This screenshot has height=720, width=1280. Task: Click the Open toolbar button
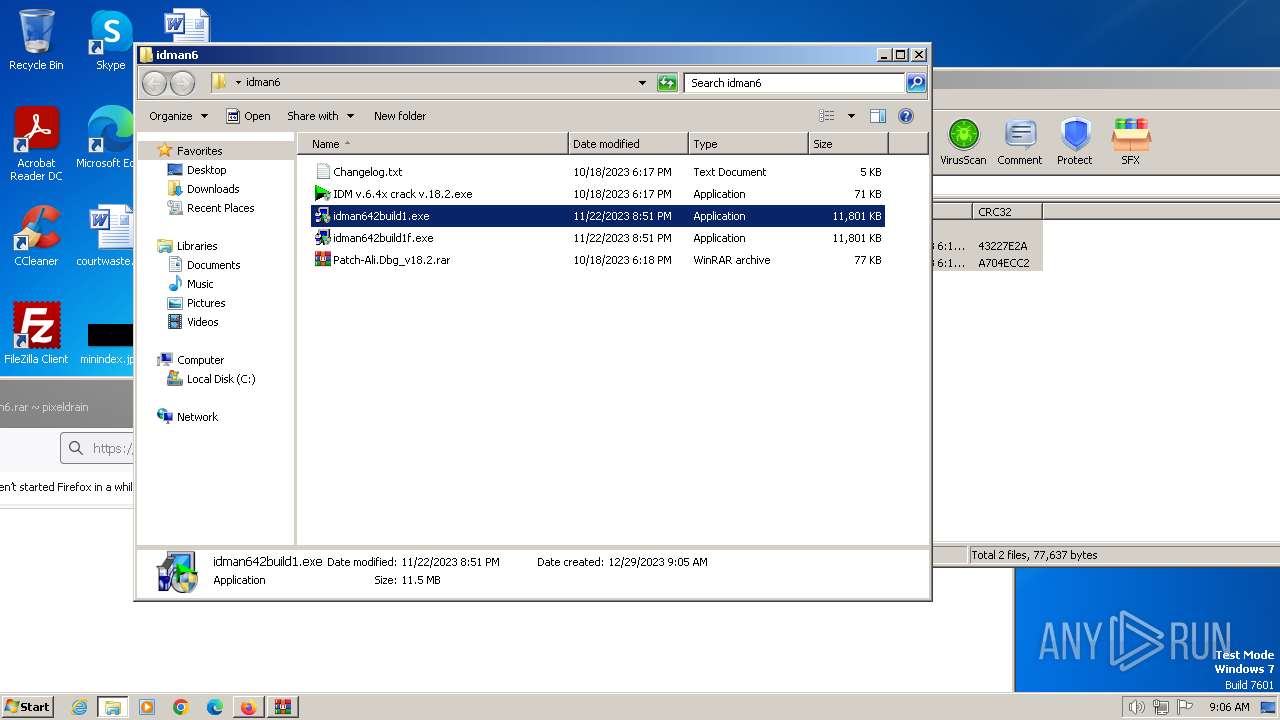pyautogui.click(x=248, y=116)
